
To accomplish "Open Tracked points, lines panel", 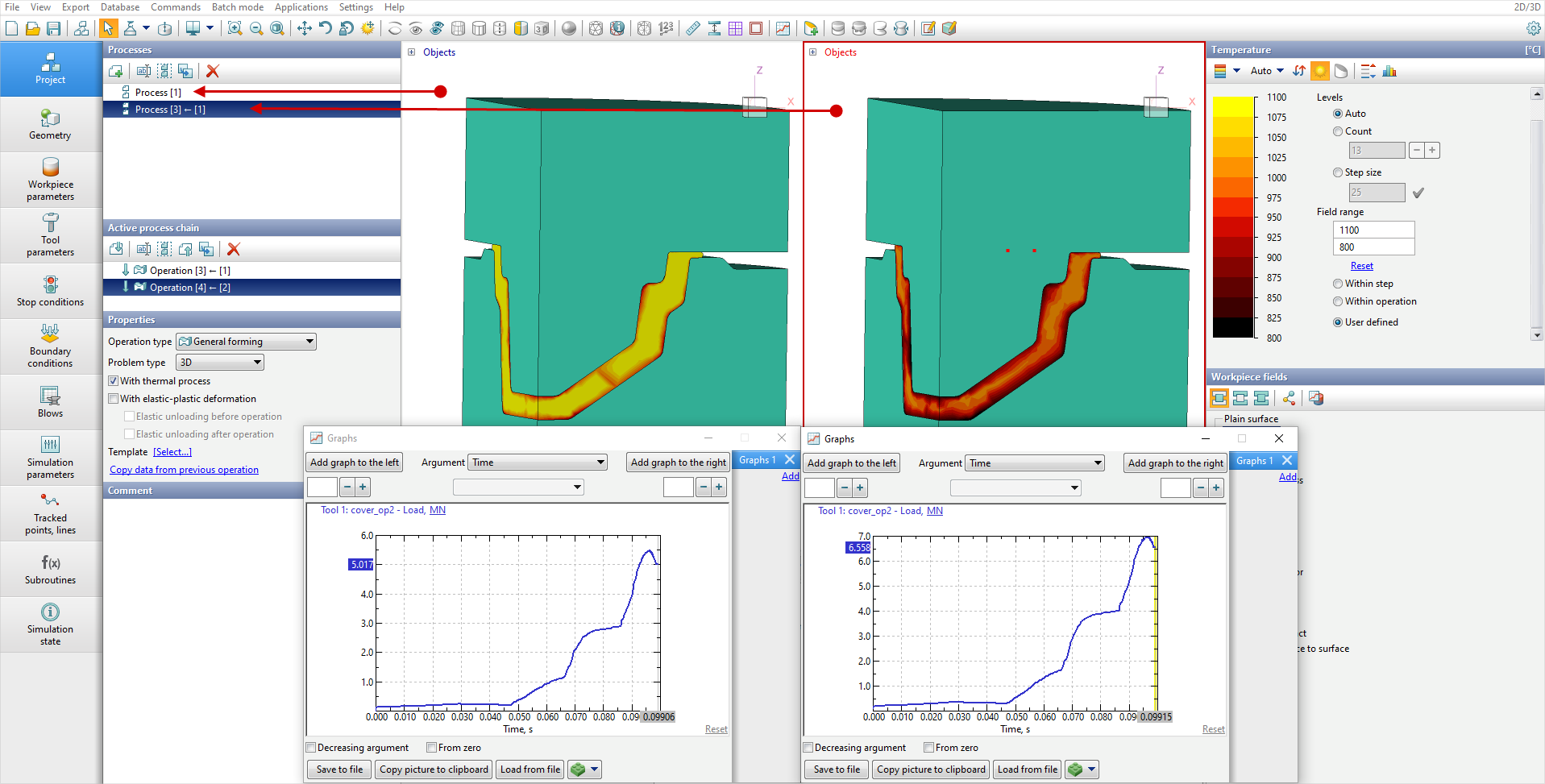I will [x=50, y=512].
